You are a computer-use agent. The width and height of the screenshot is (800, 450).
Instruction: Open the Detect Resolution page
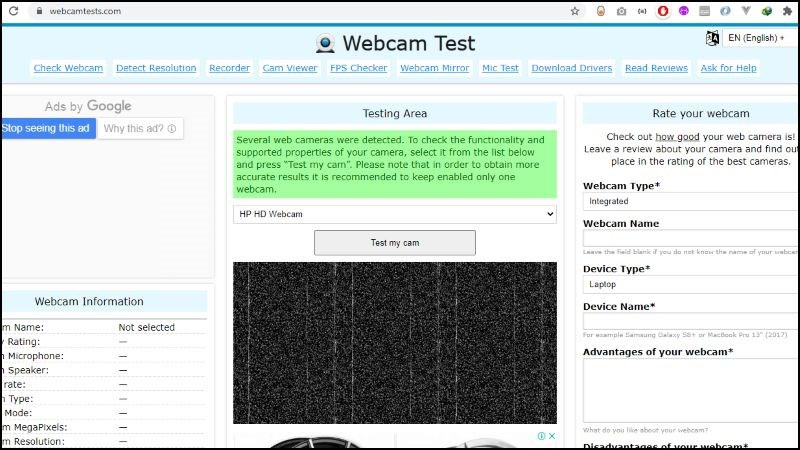(156, 68)
